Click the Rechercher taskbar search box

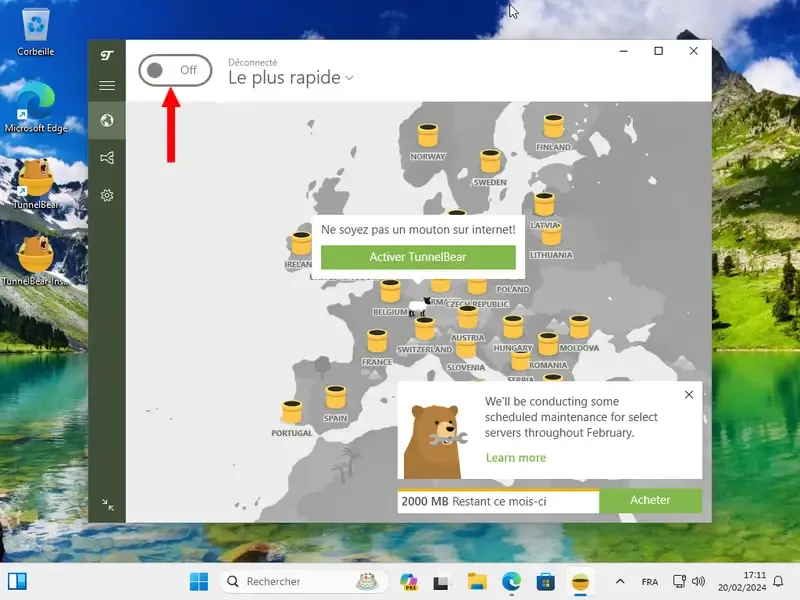click(x=304, y=581)
